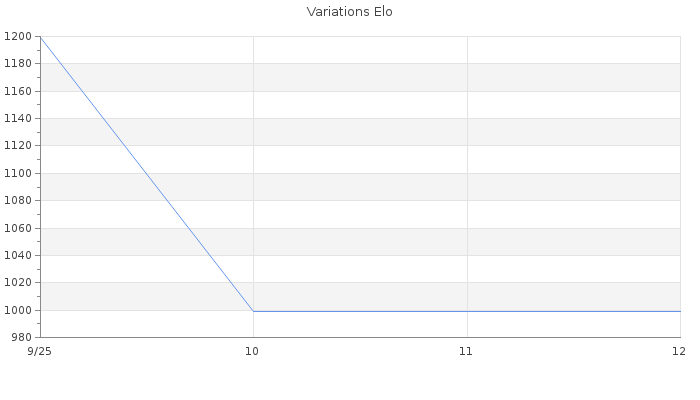The height and width of the screenshot is (400, 700).
Task: Click the 1040 y-axis label
Action: tap(18, 255)
